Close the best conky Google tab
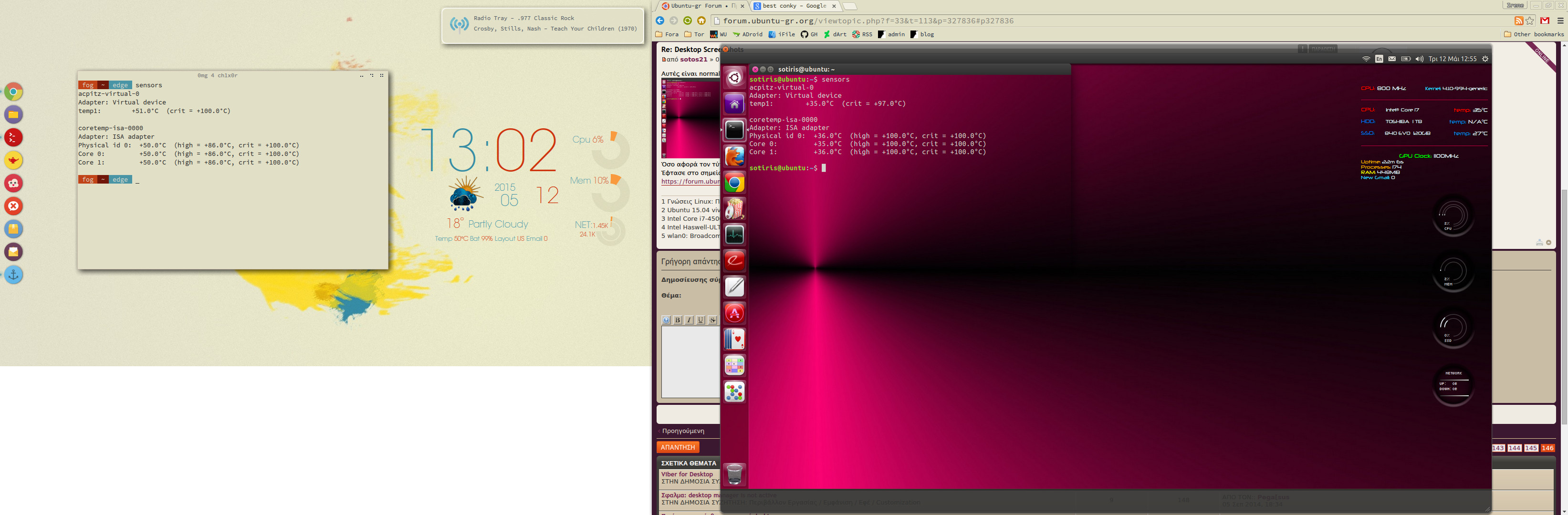1568x515 pixels. (834, 6)
